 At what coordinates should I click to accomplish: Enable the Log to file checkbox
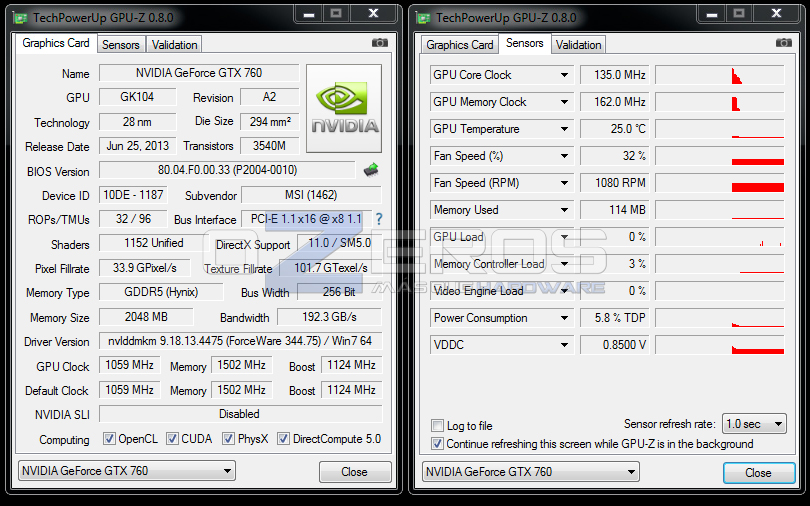pos(438,426)
